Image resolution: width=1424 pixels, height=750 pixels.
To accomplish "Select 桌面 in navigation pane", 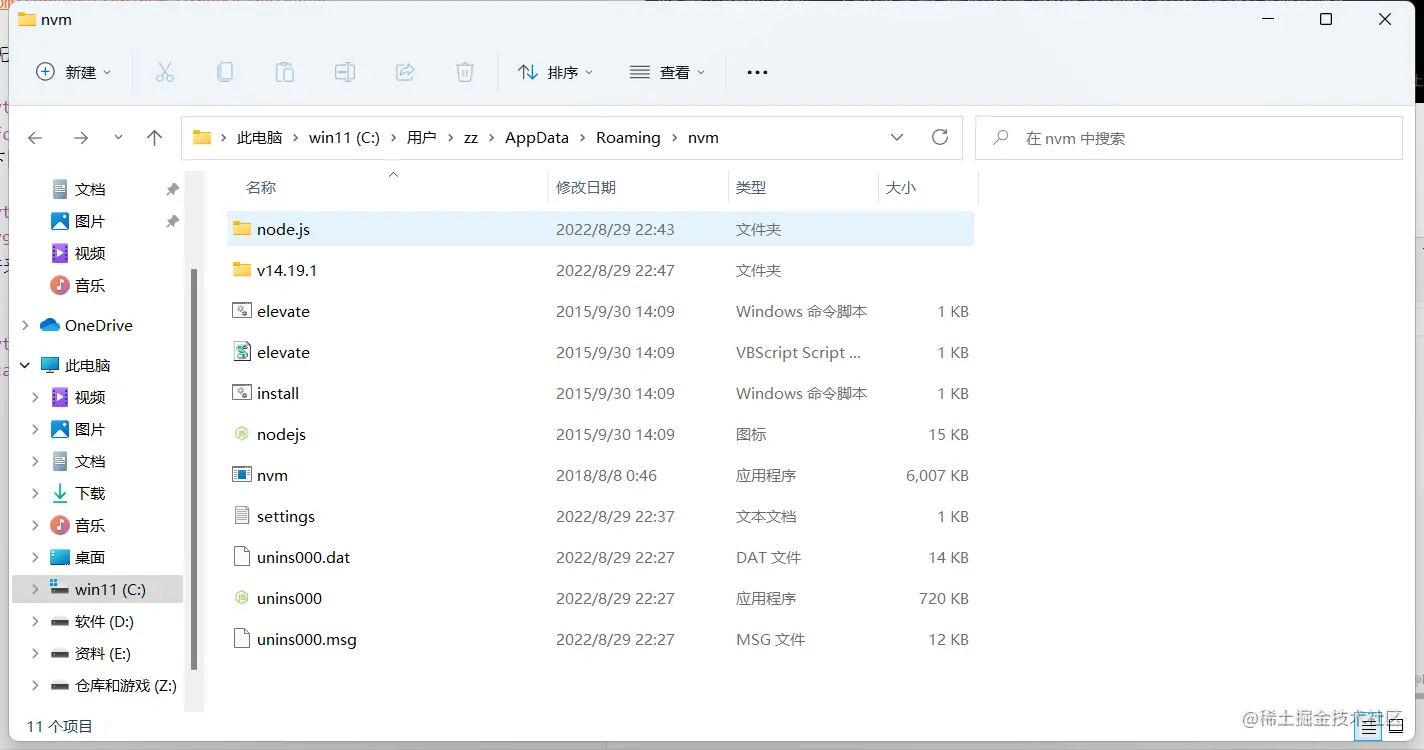I will (90, 557).
